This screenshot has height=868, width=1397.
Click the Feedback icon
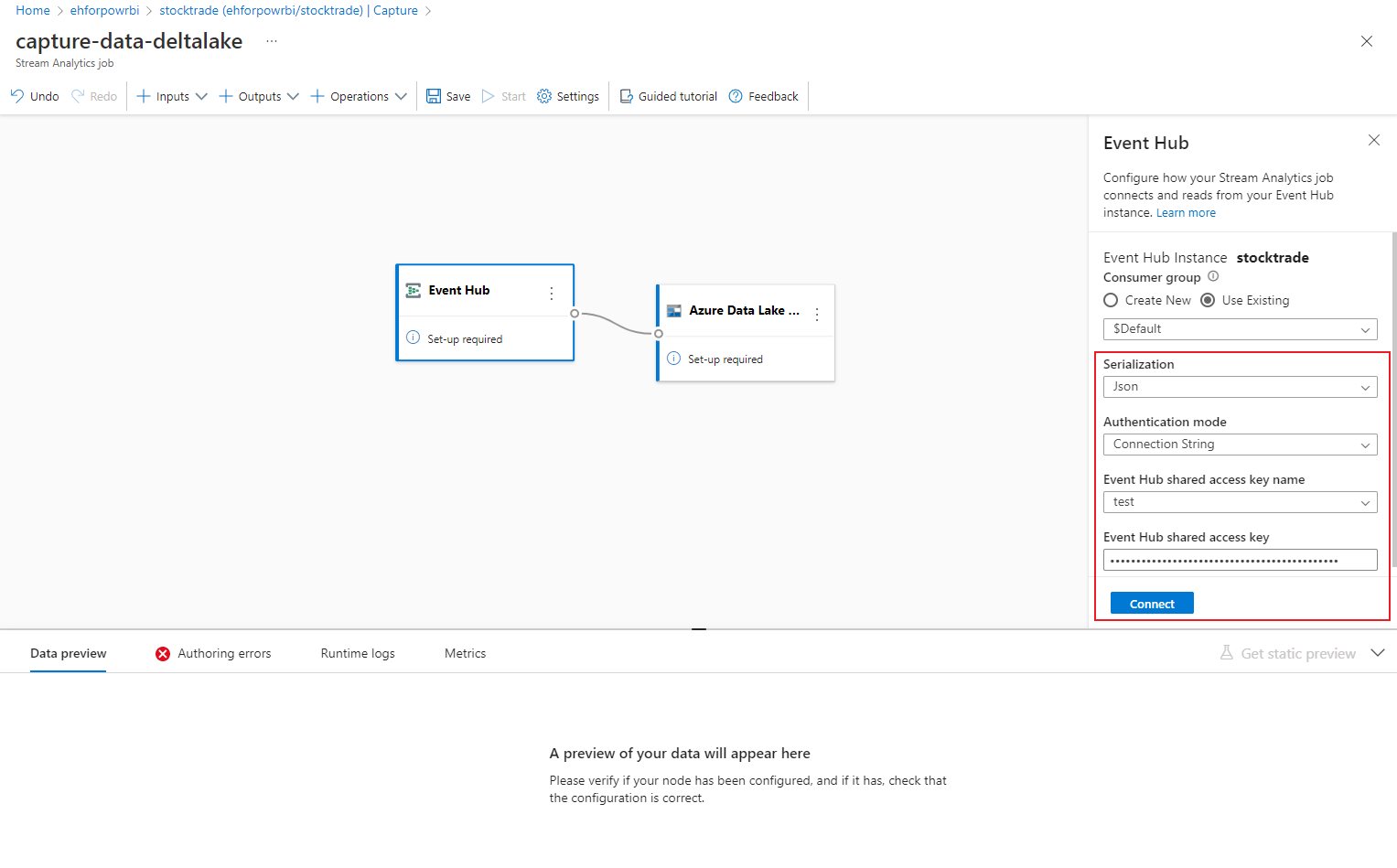click(x=736, y=96)
